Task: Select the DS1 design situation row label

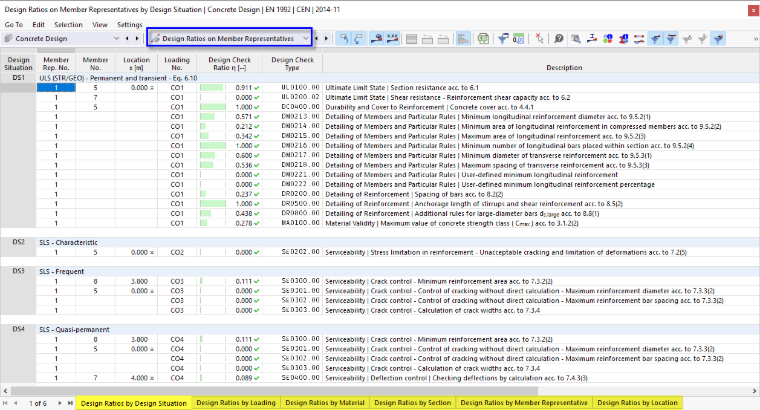Action: click(x=18, y=78)
